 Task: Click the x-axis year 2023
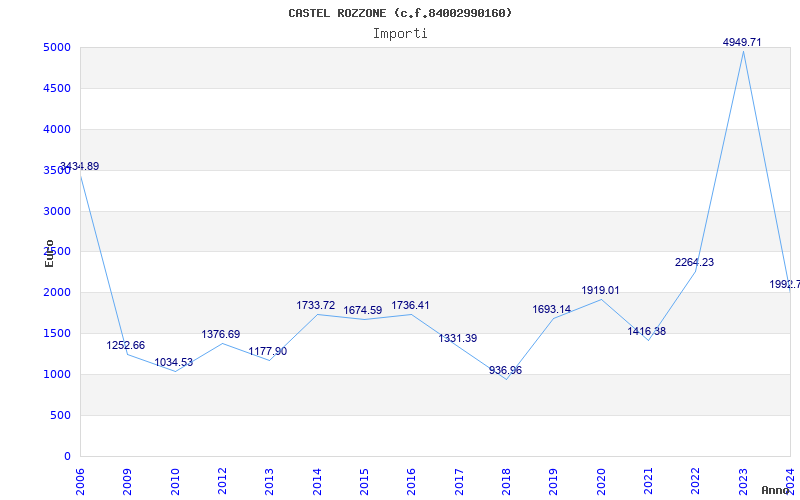743,482
